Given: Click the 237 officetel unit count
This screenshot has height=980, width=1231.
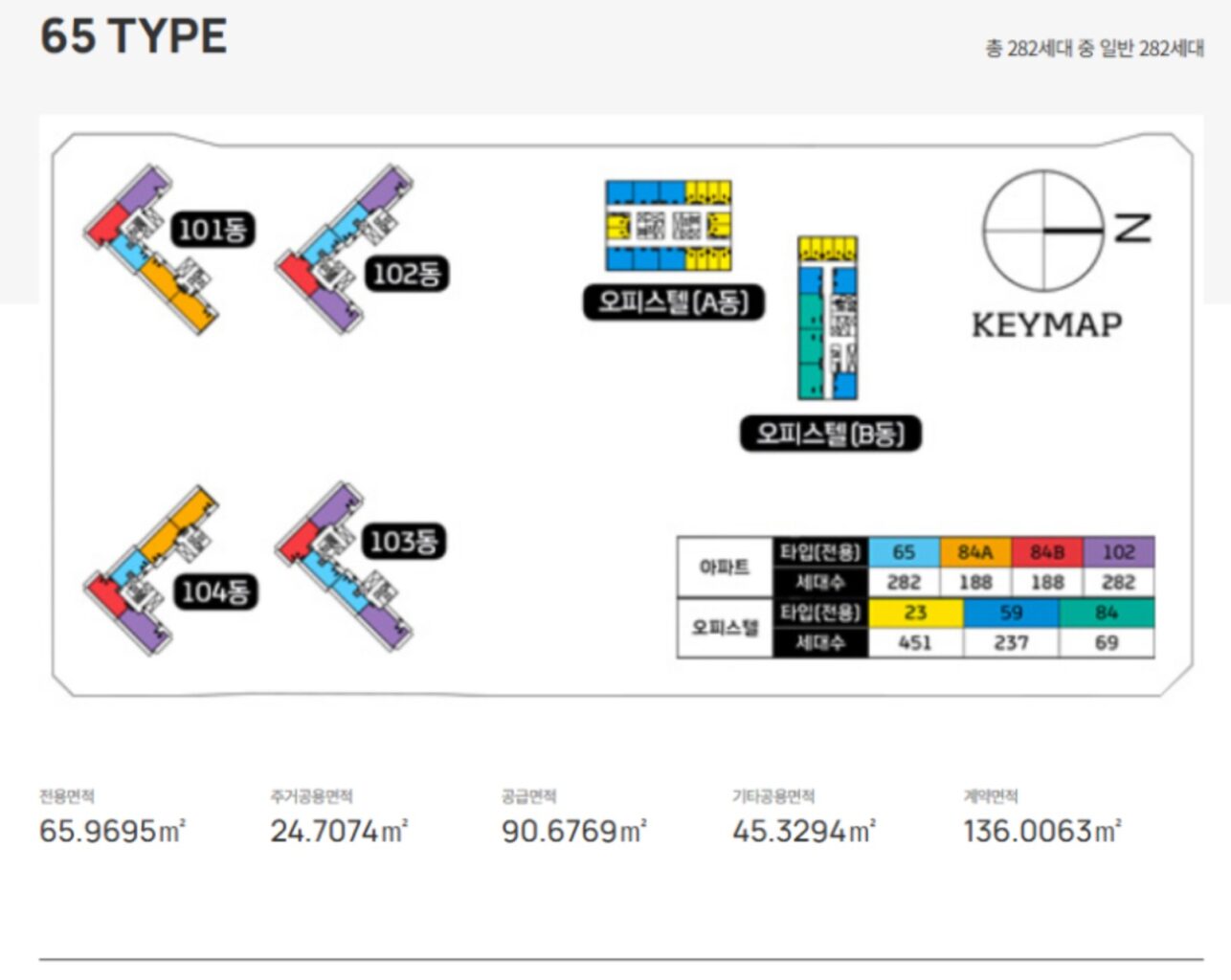Looking at the screenshot, I should 1011,643.
